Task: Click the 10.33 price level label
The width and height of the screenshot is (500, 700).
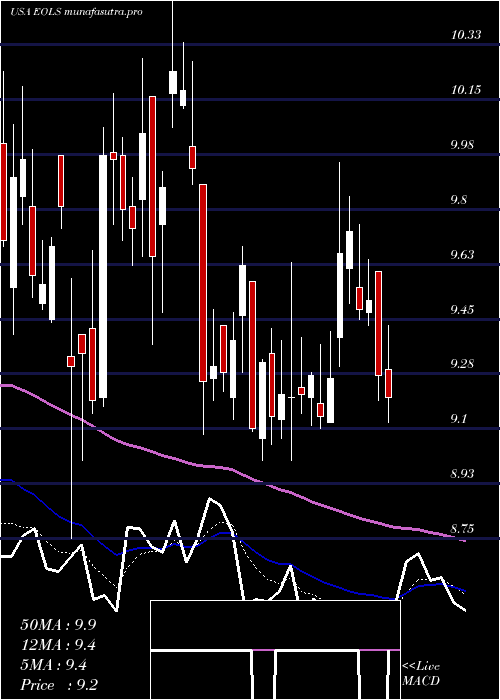Action: [466, 35]
